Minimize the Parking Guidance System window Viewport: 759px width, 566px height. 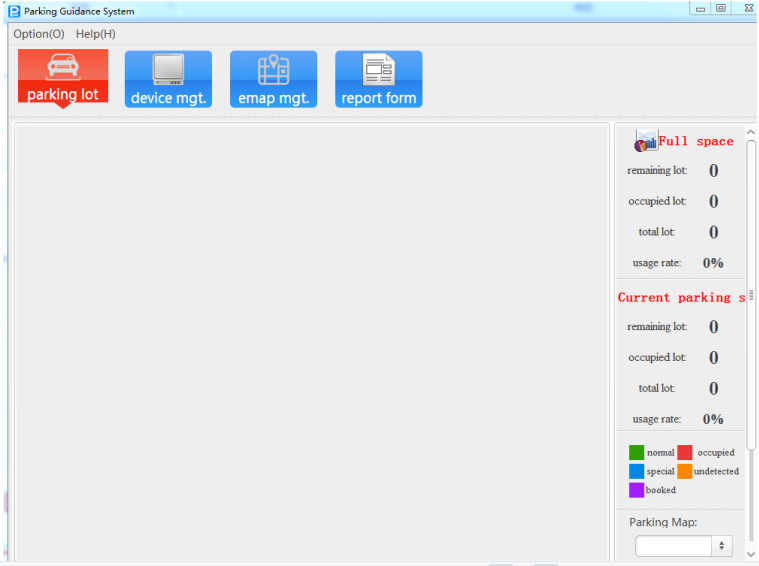click(700, 9)
